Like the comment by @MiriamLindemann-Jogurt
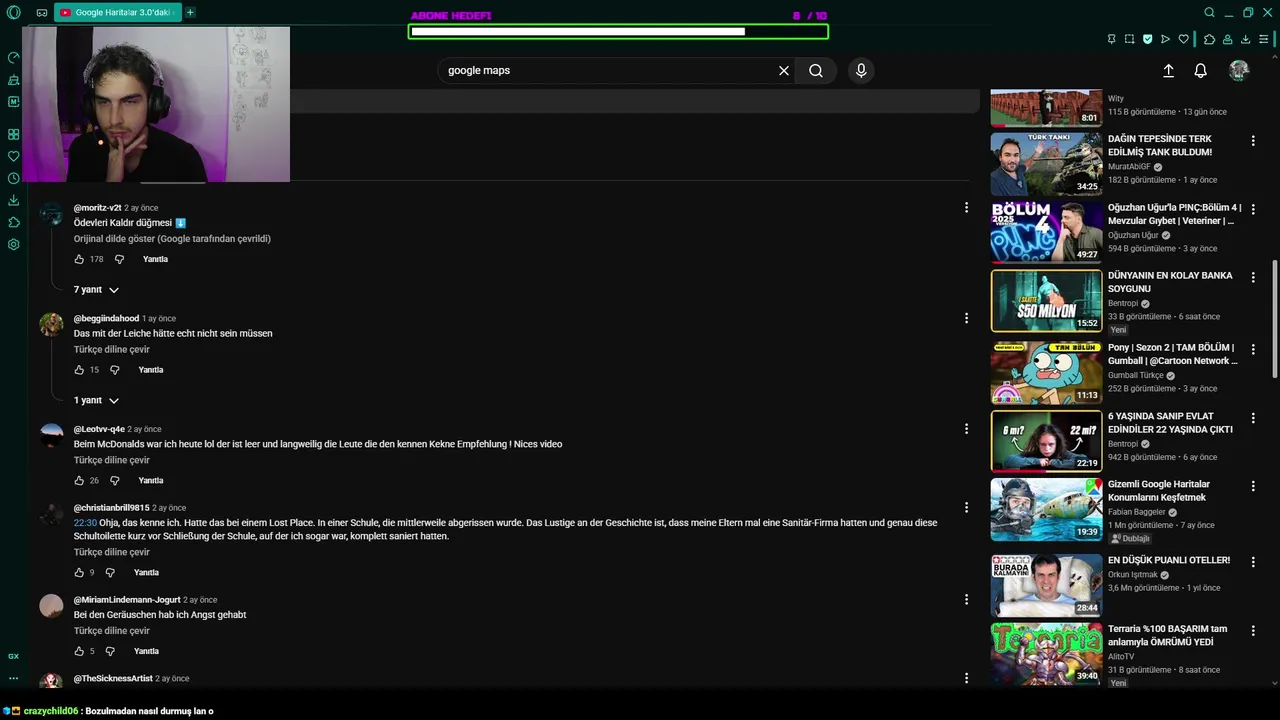The width and height of the screenshot is (1280, 720). pos(79,651)
